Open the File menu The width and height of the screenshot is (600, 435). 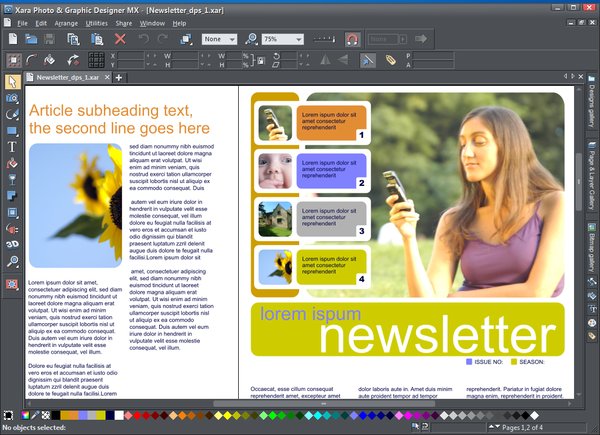[22, 23]
